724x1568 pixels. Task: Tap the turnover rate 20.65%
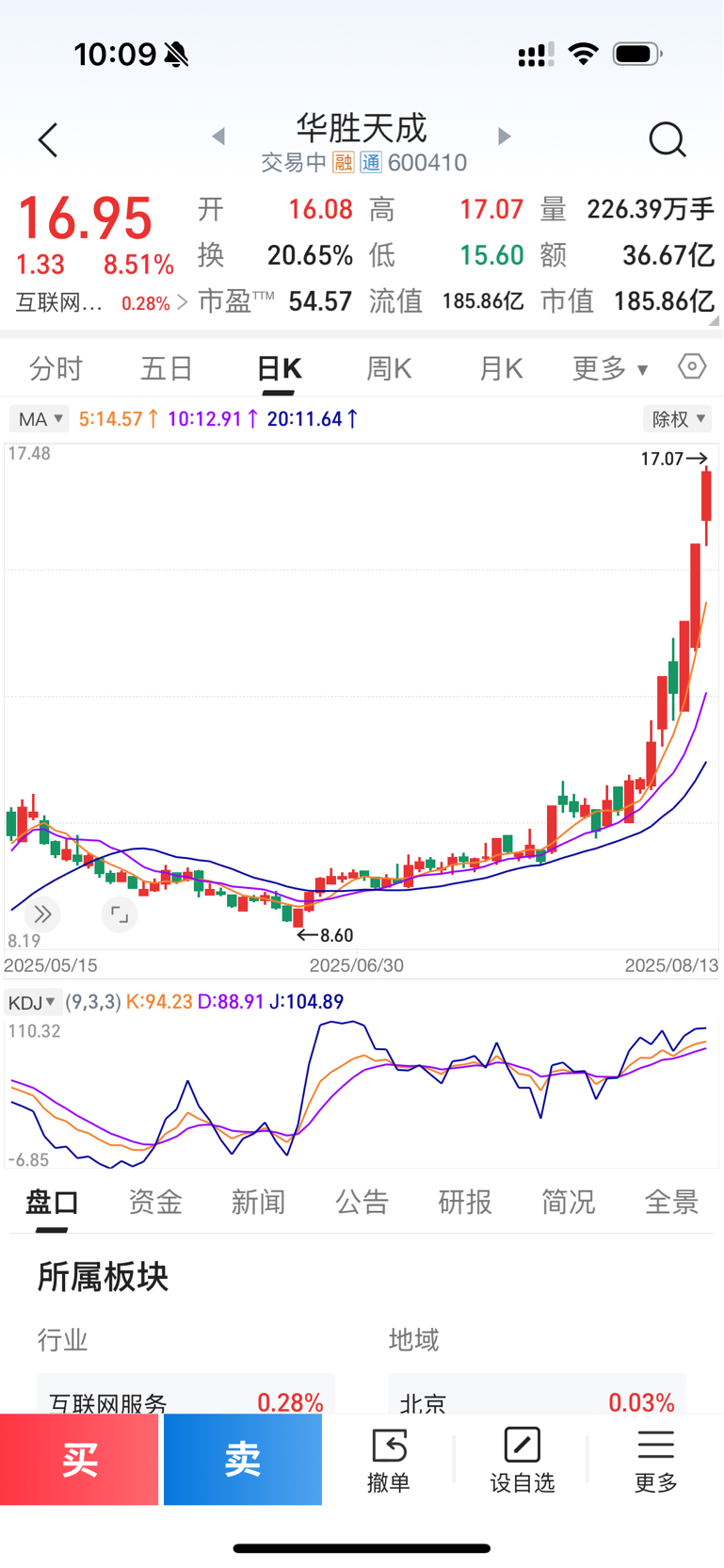click(310, 255)
